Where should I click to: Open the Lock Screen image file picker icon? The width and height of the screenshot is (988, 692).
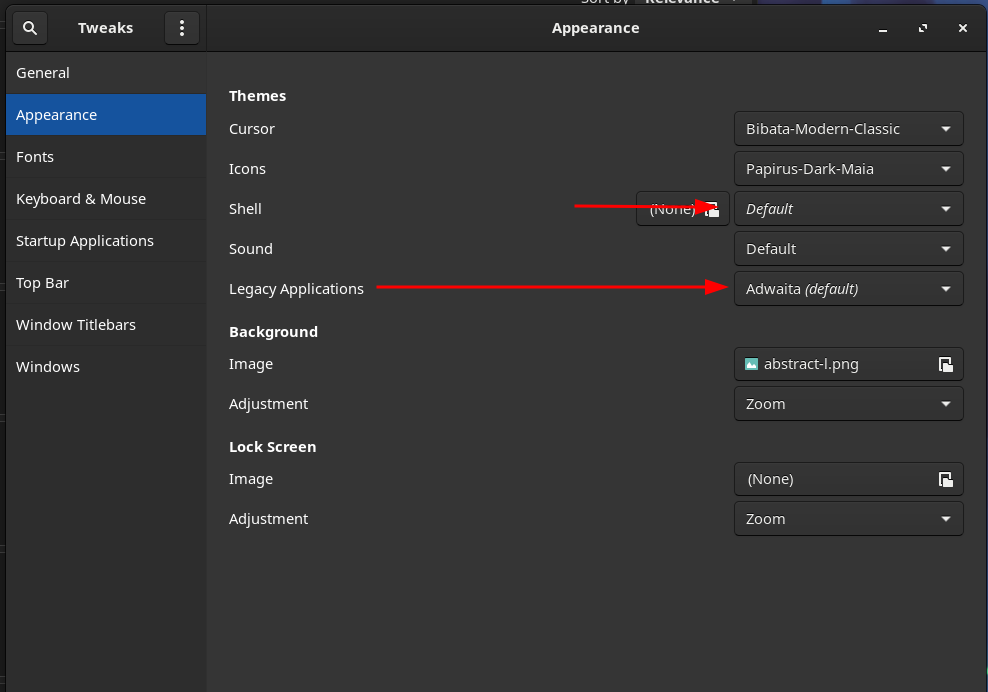[945, 479]
